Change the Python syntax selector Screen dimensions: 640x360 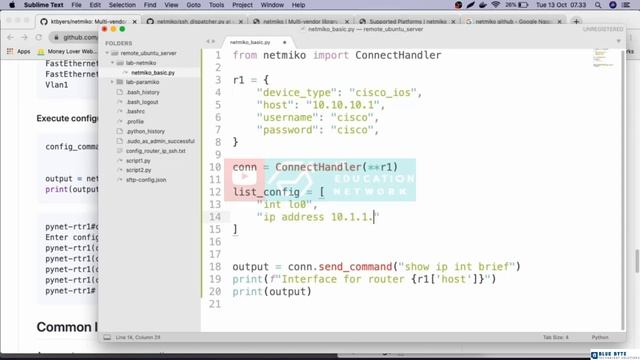point(600,338)
